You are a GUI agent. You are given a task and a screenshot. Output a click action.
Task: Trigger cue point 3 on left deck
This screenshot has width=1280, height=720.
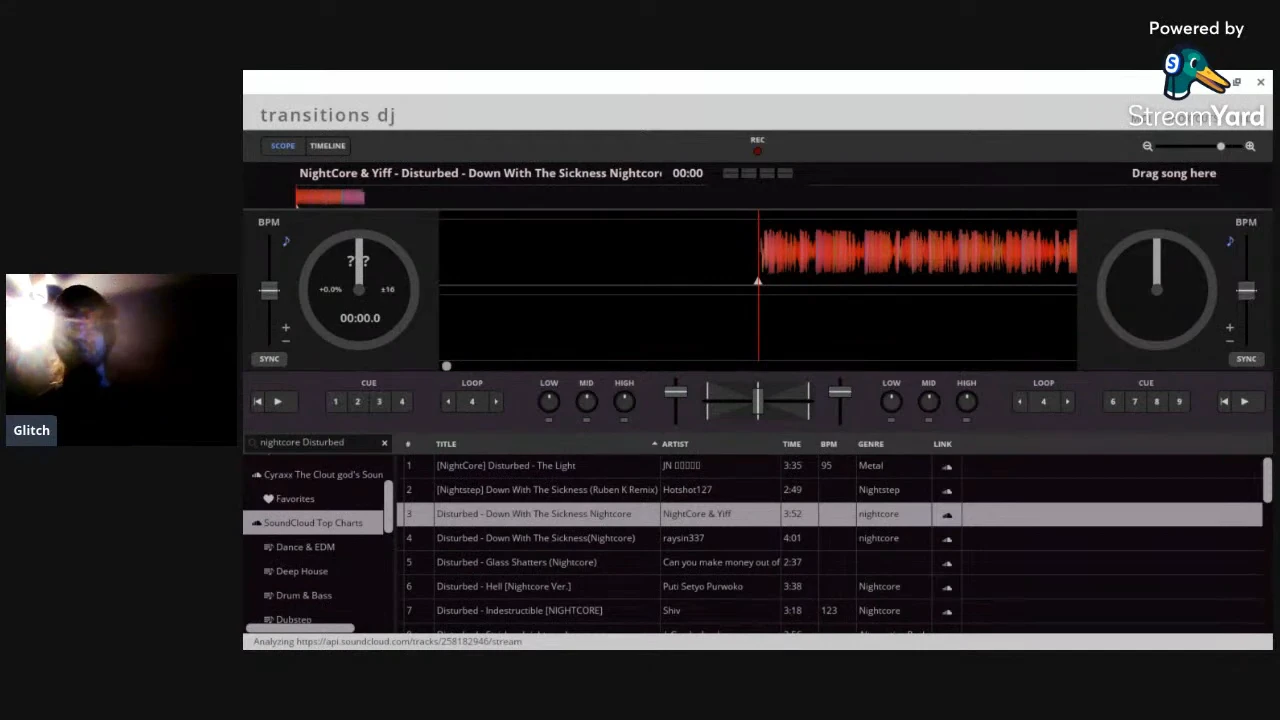379,402
